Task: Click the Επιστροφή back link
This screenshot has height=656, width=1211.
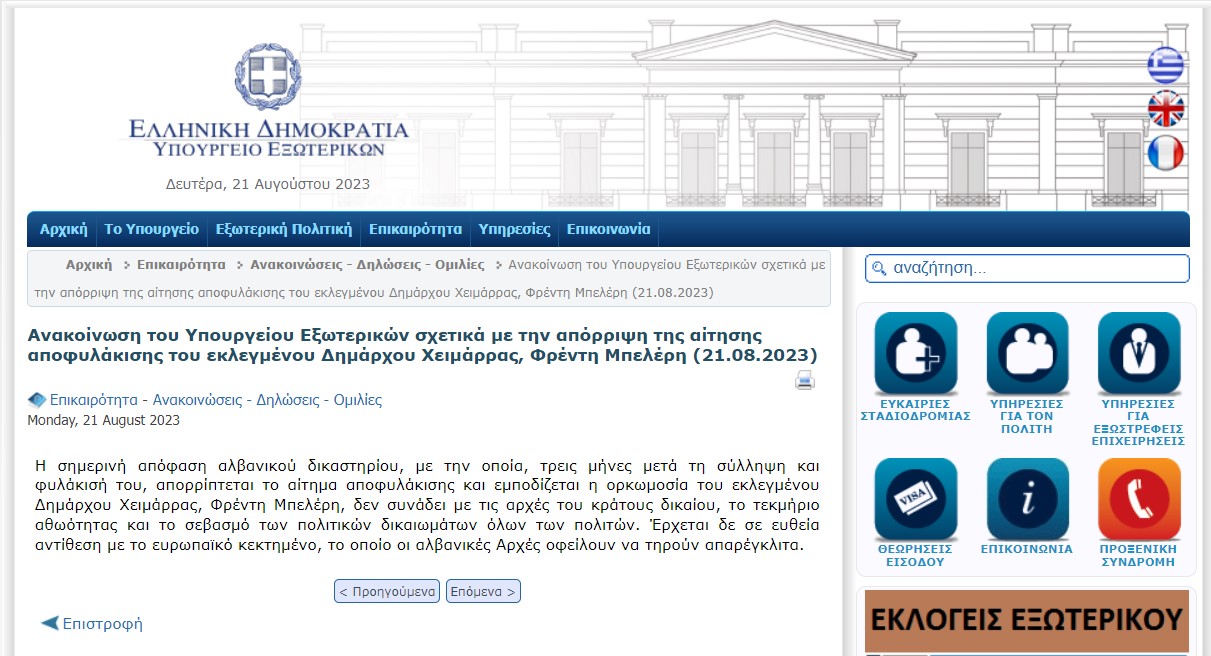Action: point(102,624)
